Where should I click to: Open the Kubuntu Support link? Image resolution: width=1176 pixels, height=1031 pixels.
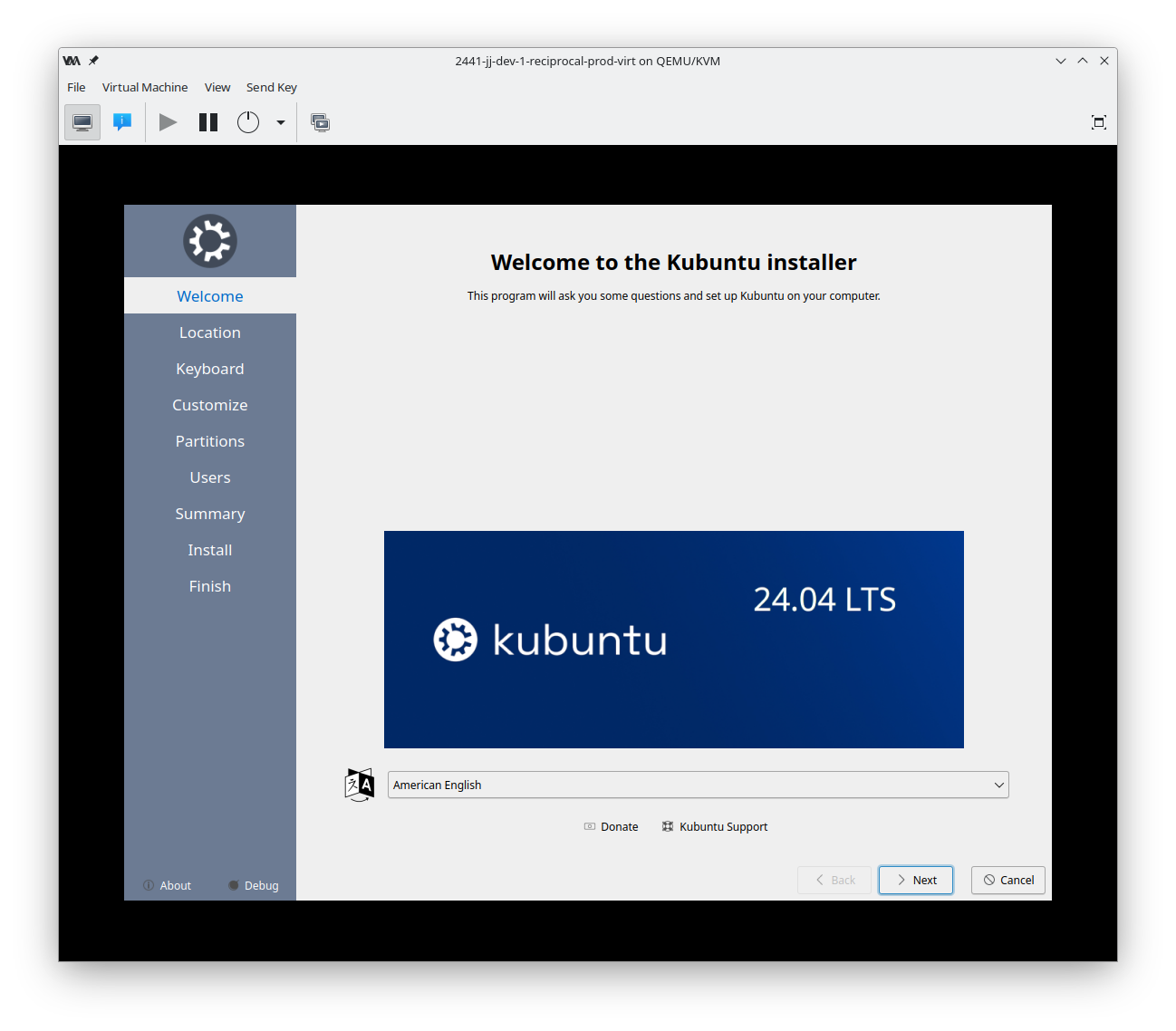[x=715, y=826]
